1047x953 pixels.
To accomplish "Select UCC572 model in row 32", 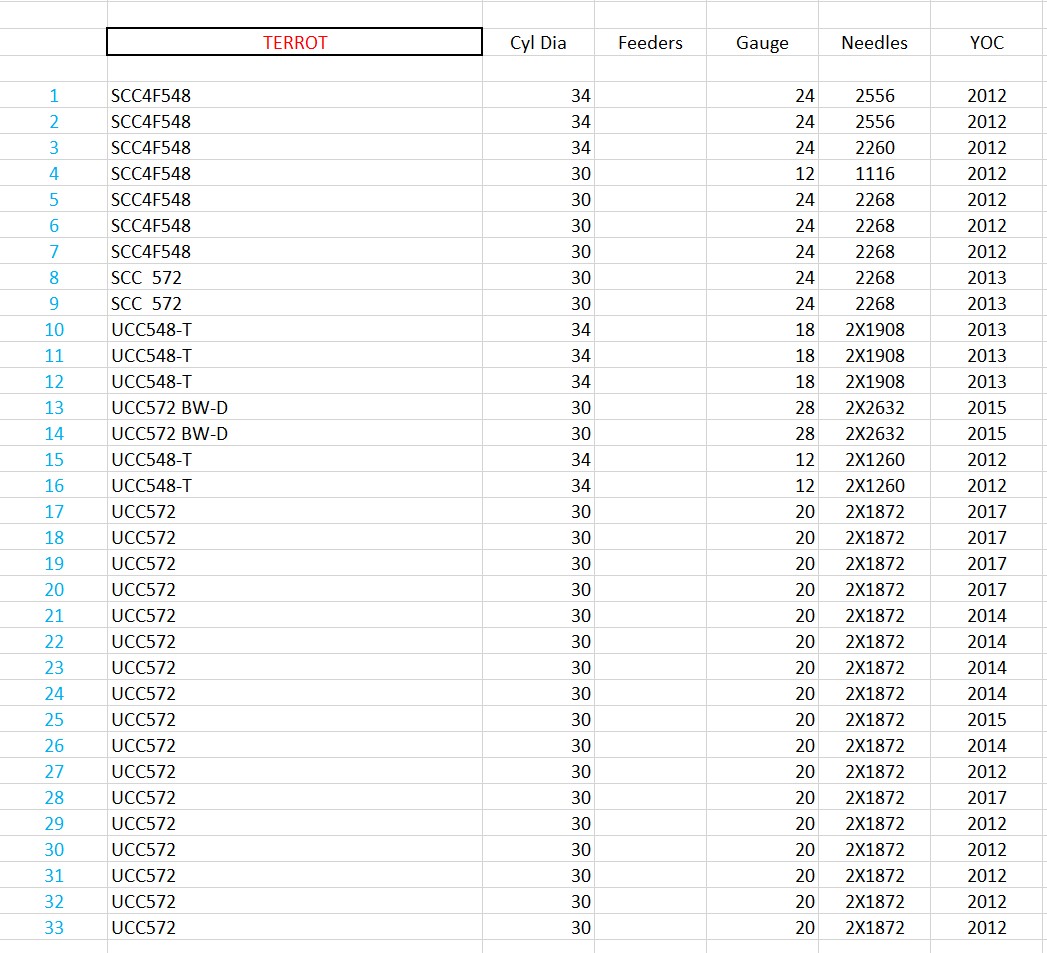I will coord(294,902).
